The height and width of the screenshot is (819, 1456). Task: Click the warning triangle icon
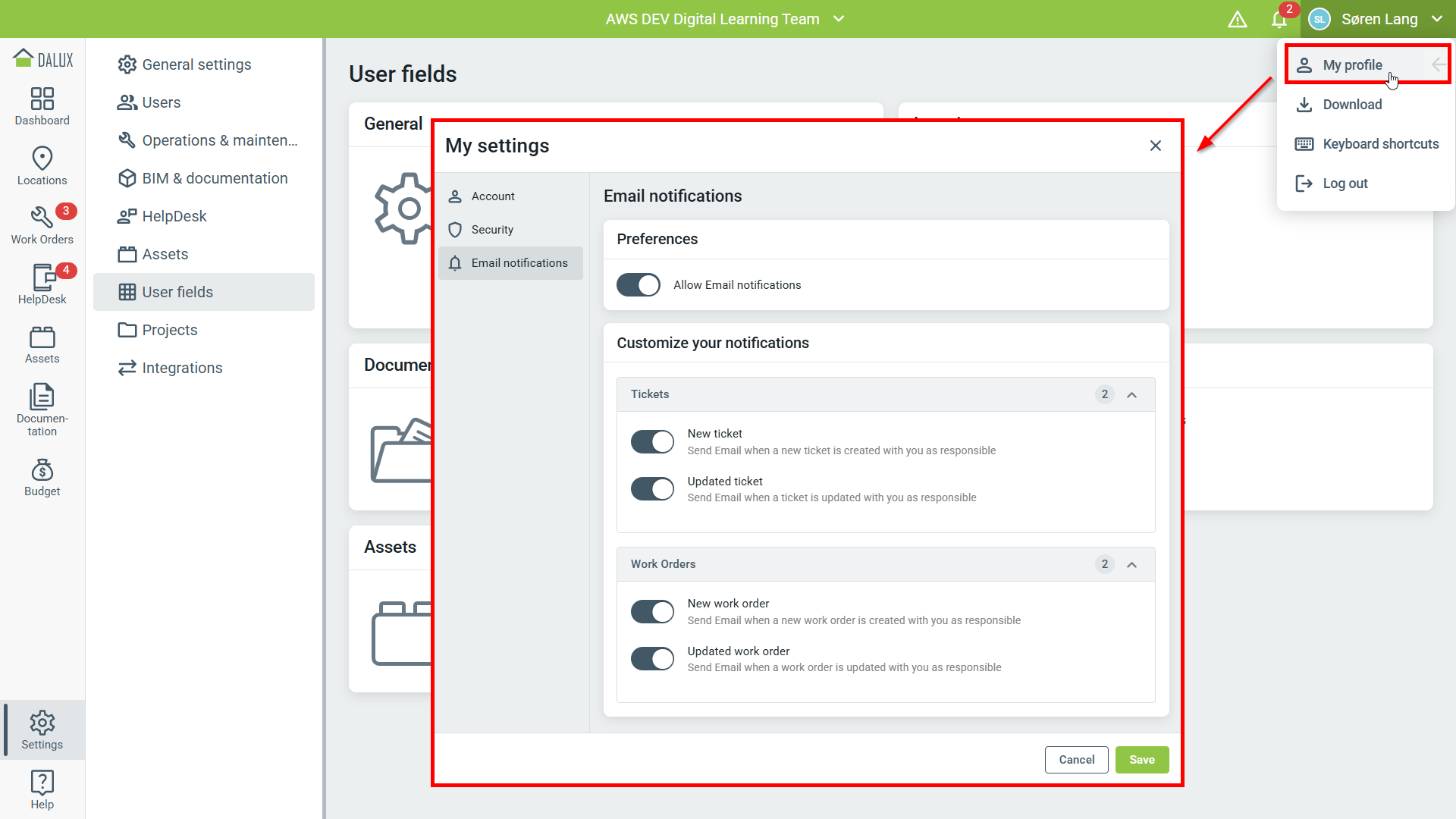point(1237,19)
